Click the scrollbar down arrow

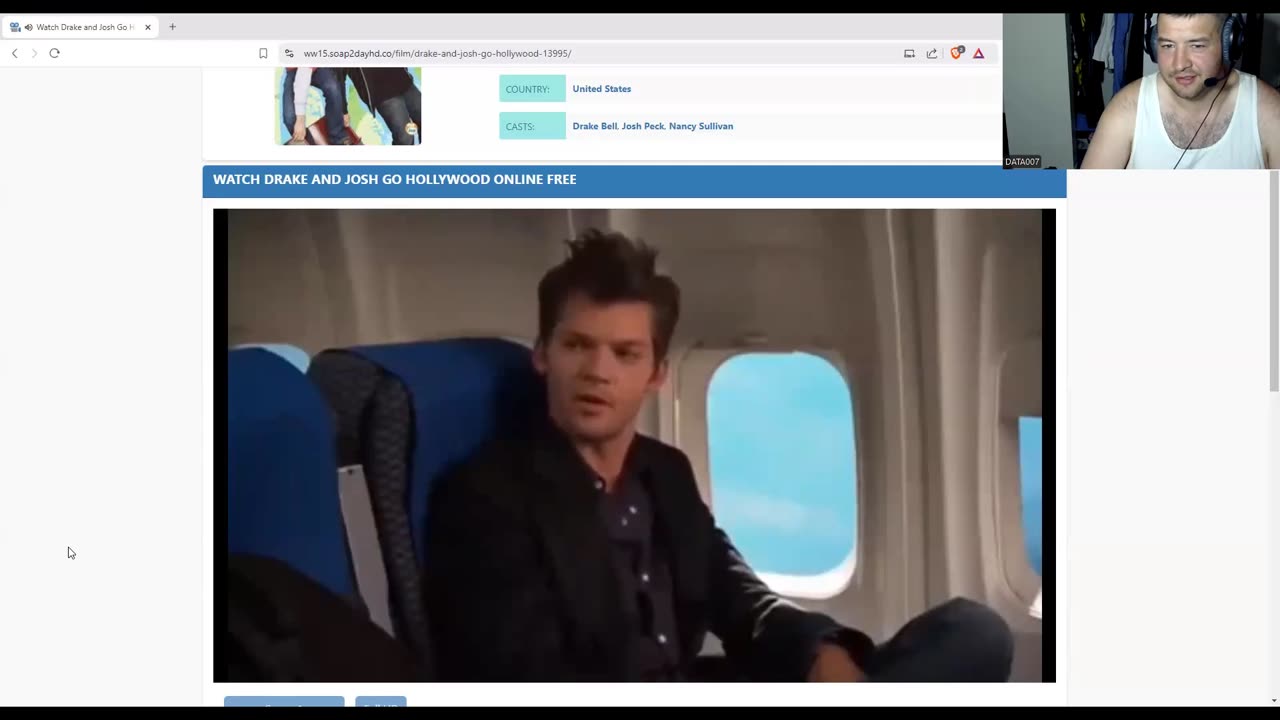coord(1274,701)
